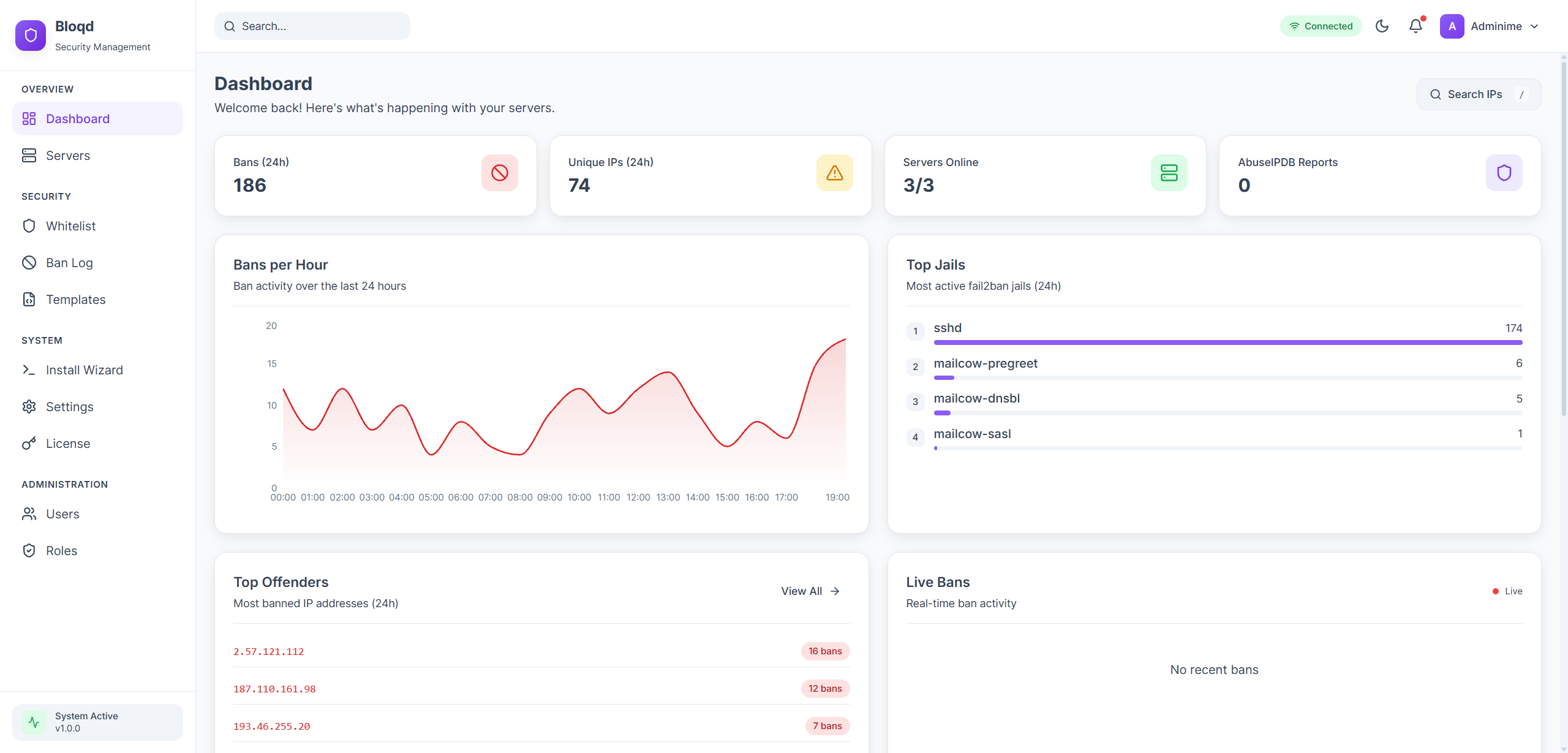1568x753 pixels.
Task: Select the Dashboard grid icon in sidebar
Action: [29, 118]
